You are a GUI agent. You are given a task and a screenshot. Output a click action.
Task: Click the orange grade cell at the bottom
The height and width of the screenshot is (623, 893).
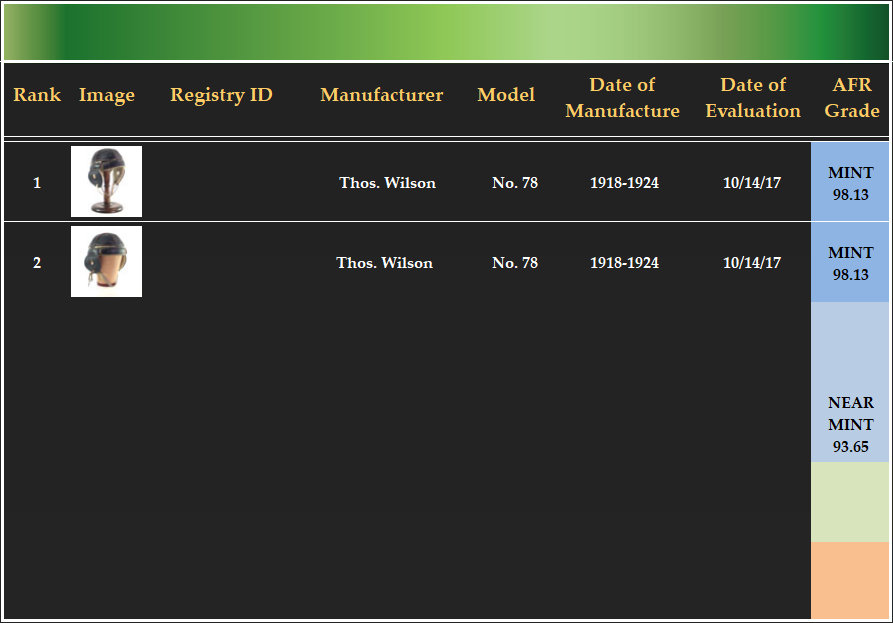click(x=851, y=580)
